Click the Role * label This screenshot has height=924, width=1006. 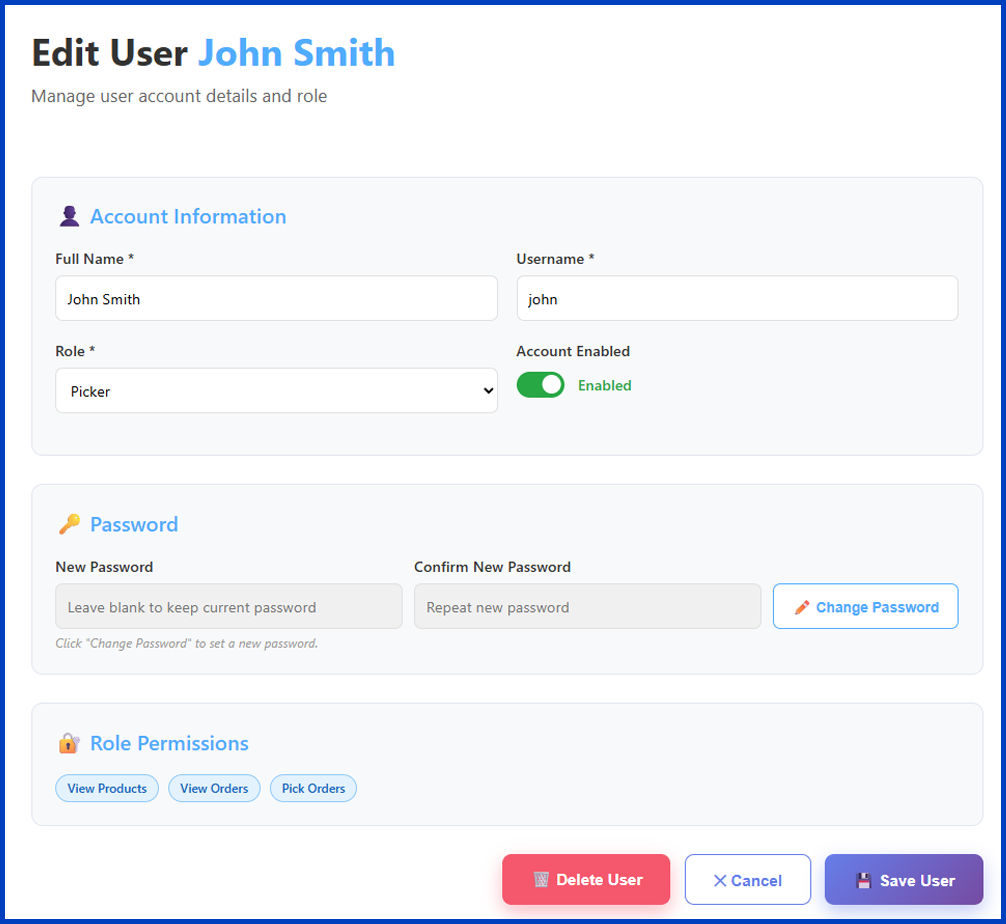tap(75, 351)
